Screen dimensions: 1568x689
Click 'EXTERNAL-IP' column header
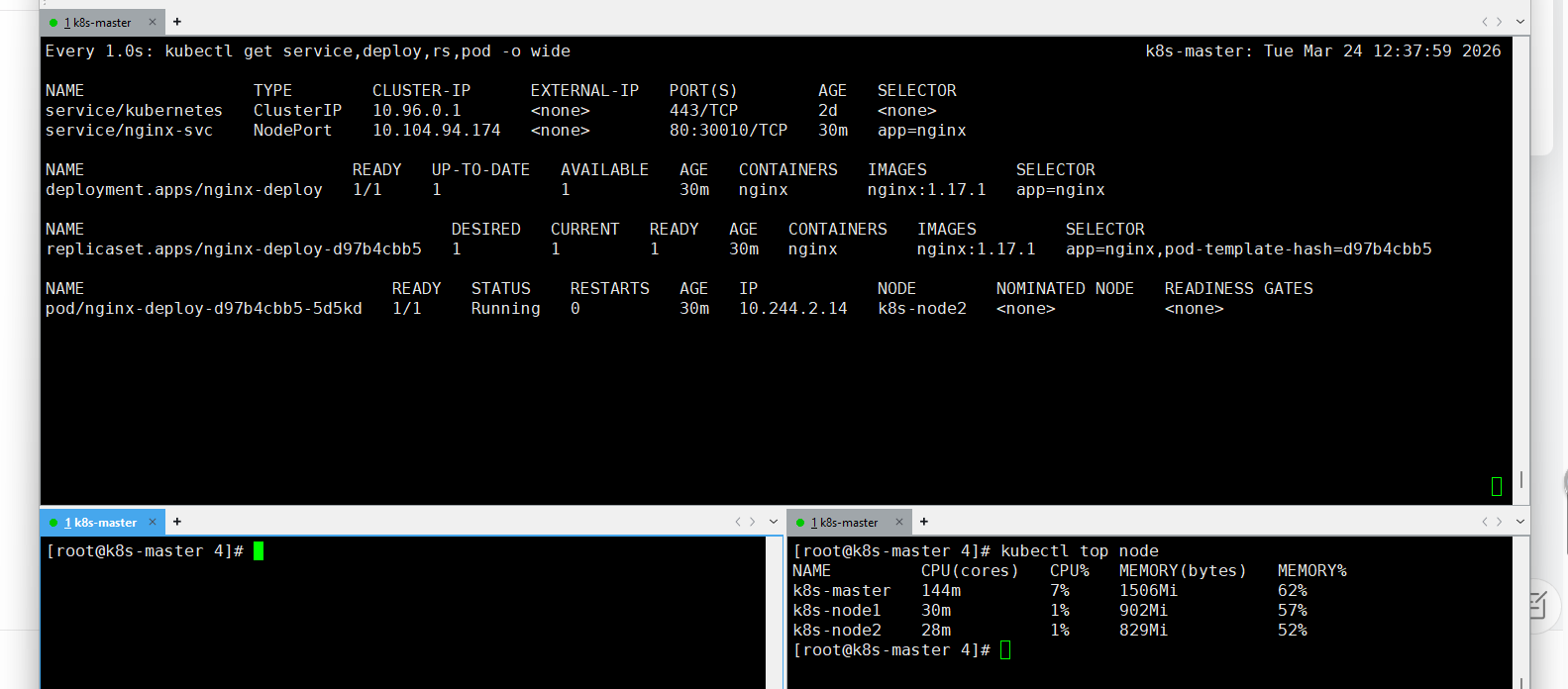(584, 91)
